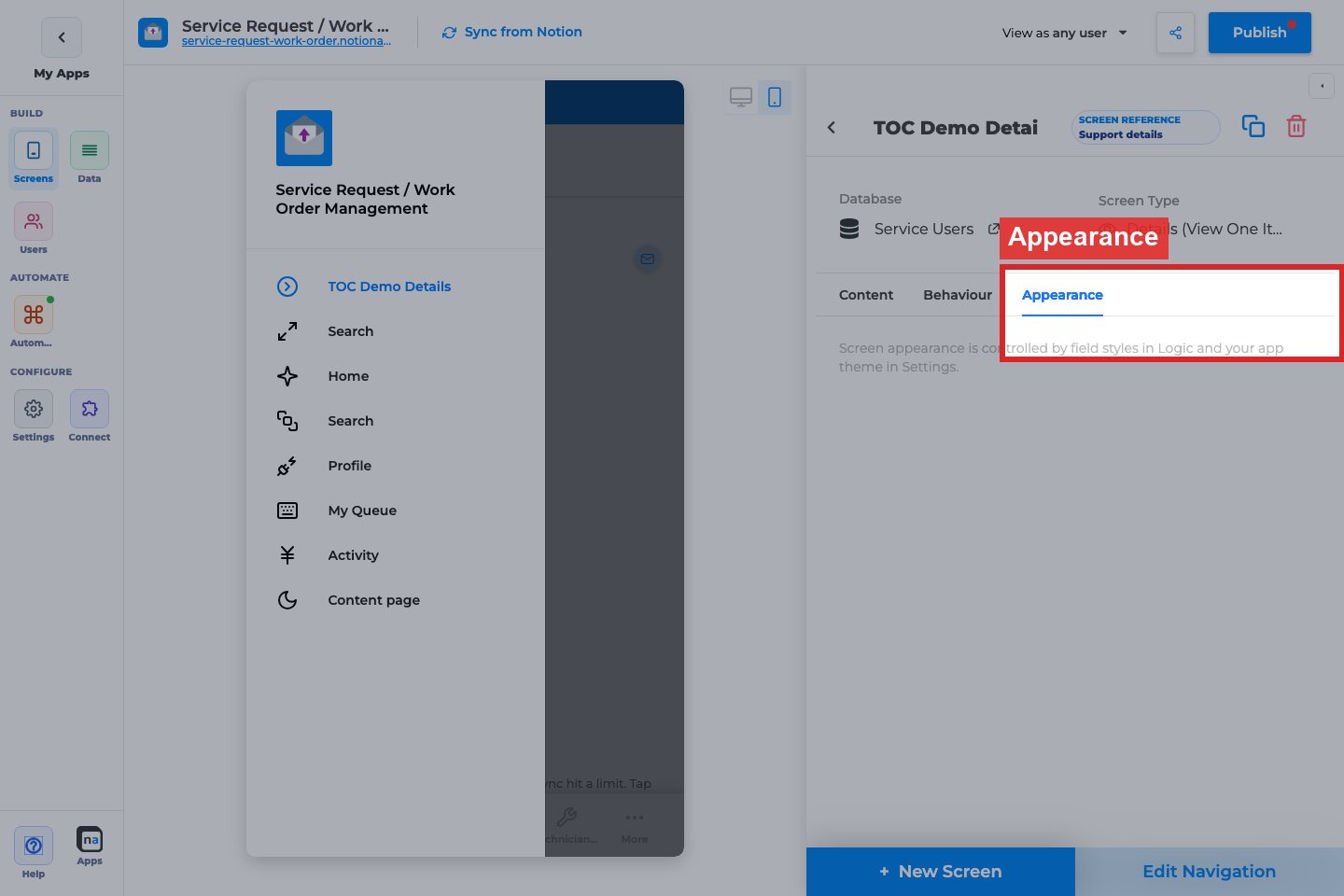The height and width of the screenshot is (896, 1344).
Task: Open the Data section
Action: point(90,158)
